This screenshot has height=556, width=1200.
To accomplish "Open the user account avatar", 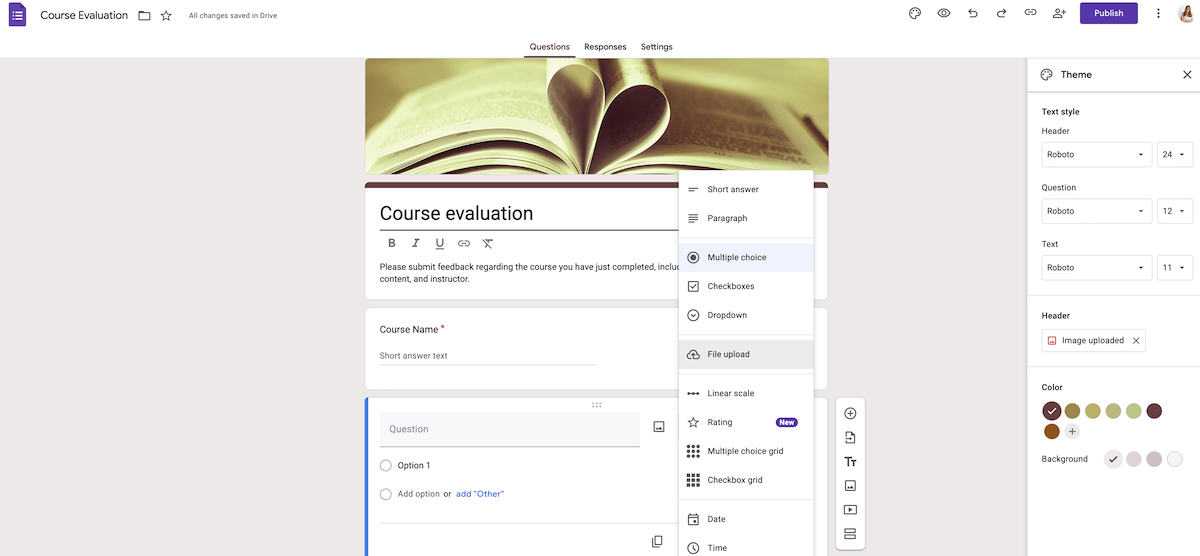I will point(1185,13).
